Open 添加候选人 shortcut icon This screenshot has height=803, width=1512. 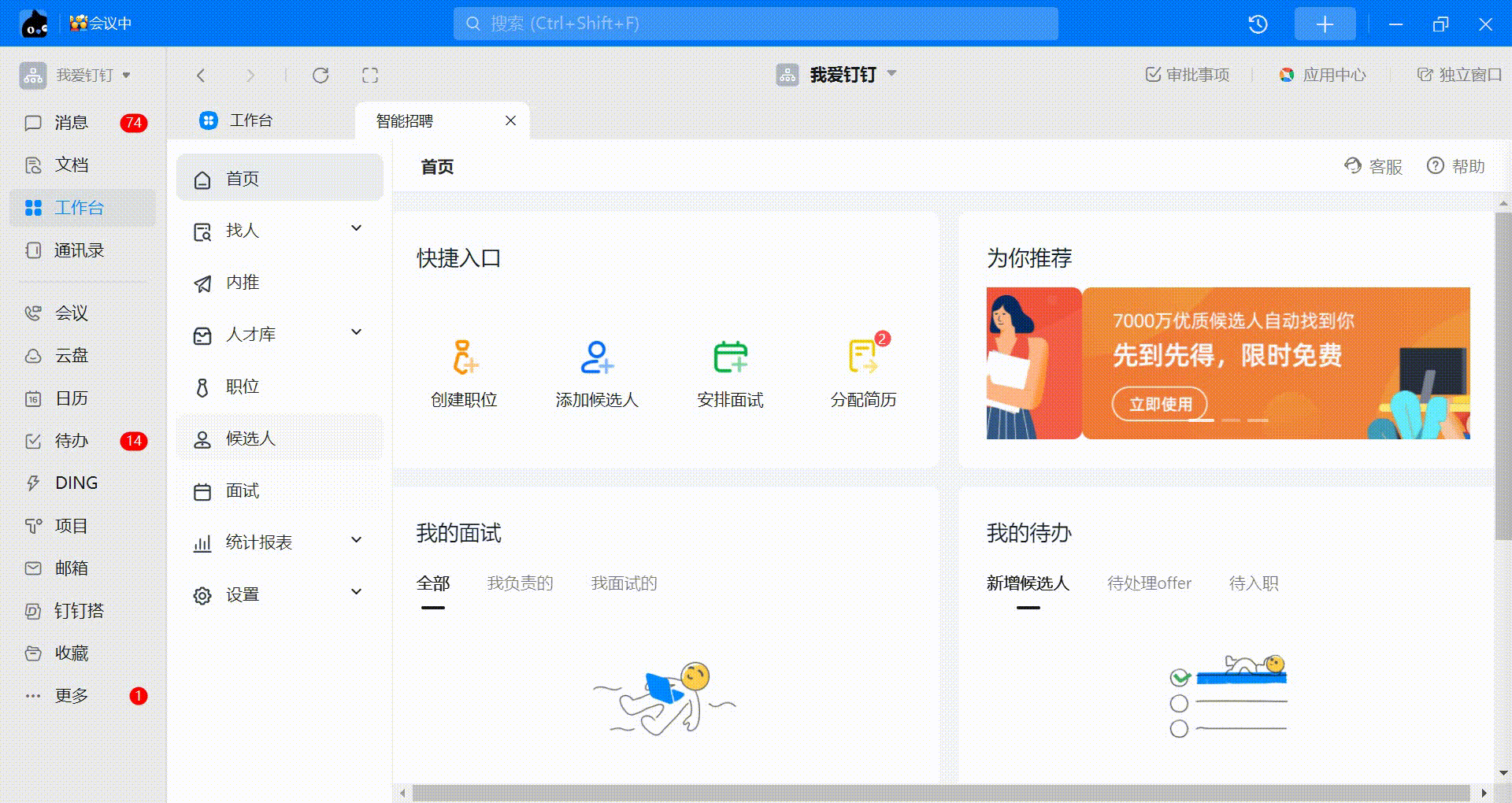596,357
